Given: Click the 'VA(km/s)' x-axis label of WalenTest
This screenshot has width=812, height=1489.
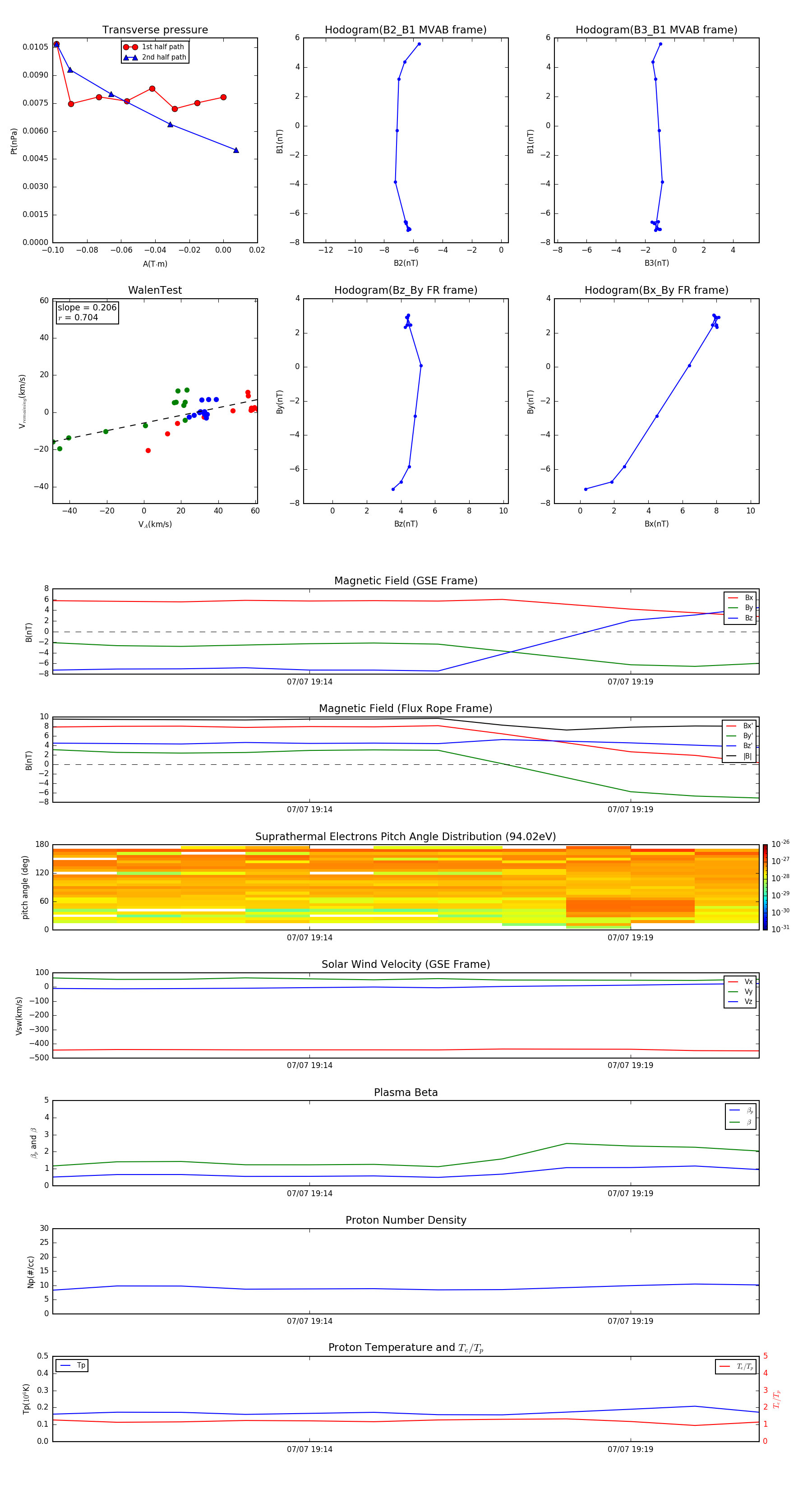Looking at the screenshot, I should (155, 524).
